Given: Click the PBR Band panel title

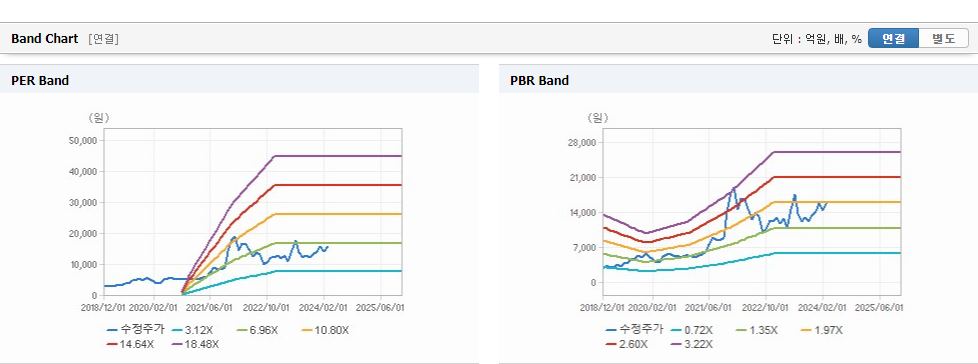Looking at the screenshot, I should click(540, 80).
